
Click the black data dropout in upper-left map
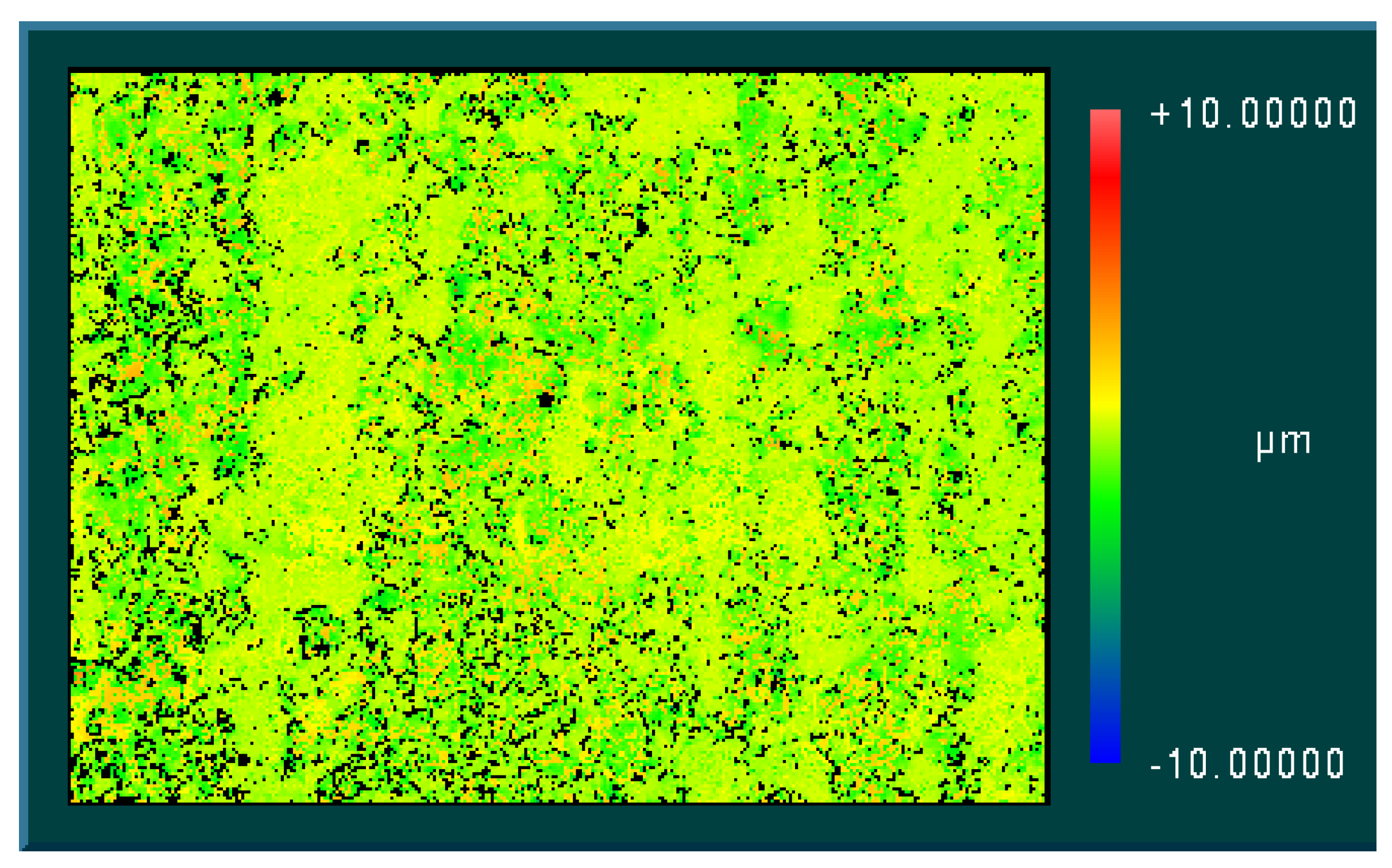276,98
